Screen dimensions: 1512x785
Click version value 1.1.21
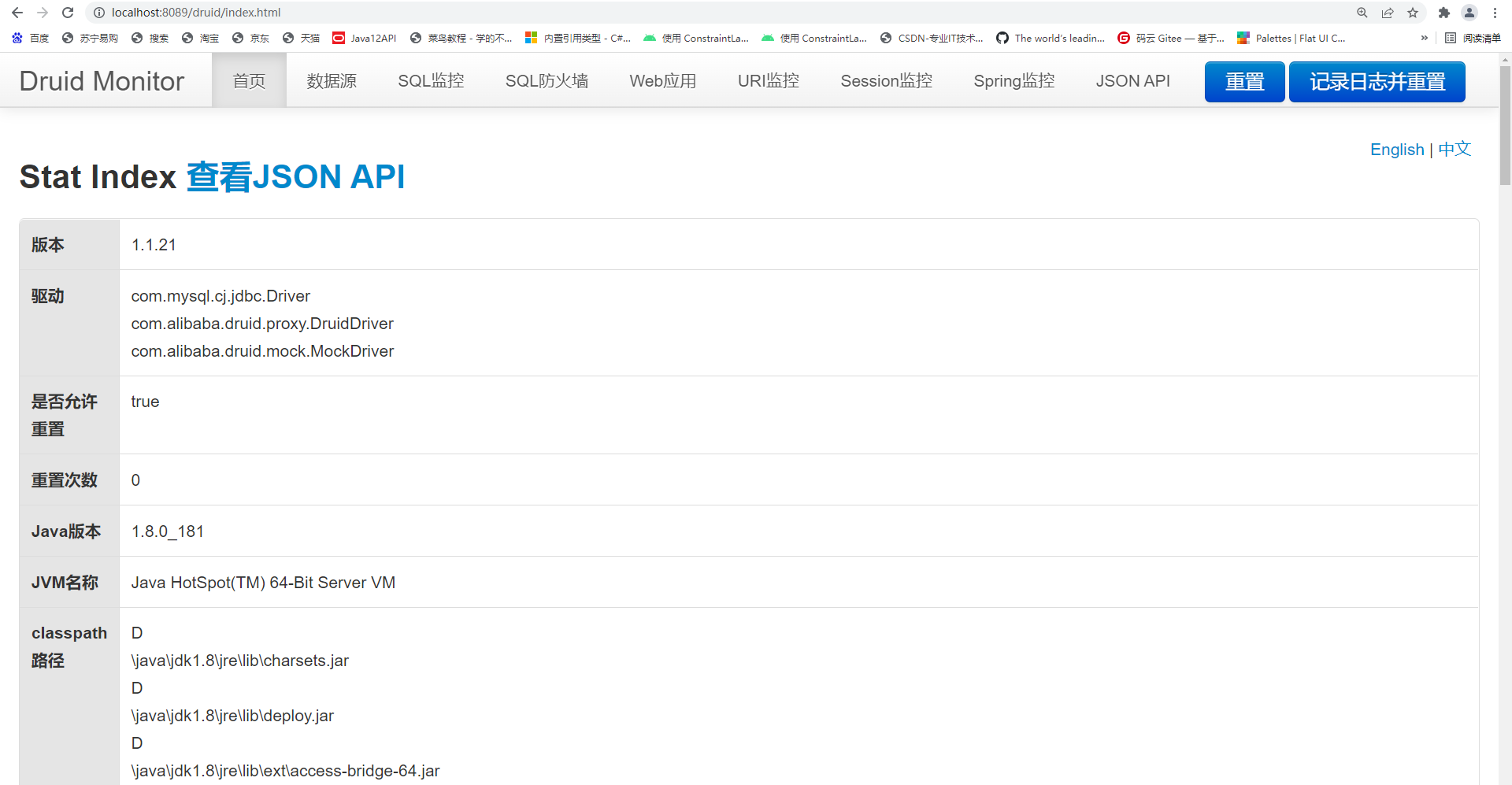(154, 245)
